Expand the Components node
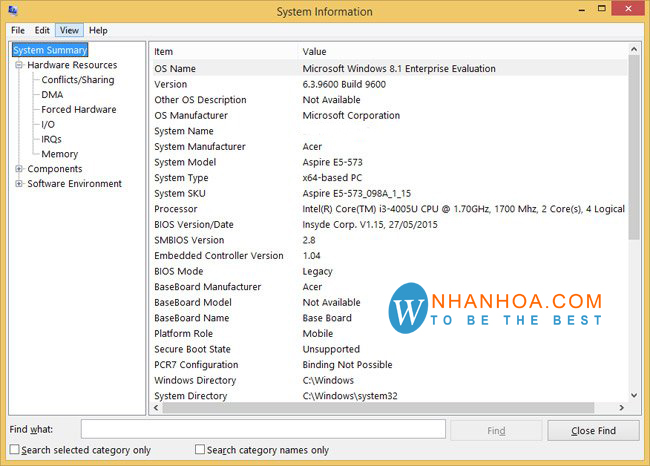650x466 pixels. coord(19,169)
